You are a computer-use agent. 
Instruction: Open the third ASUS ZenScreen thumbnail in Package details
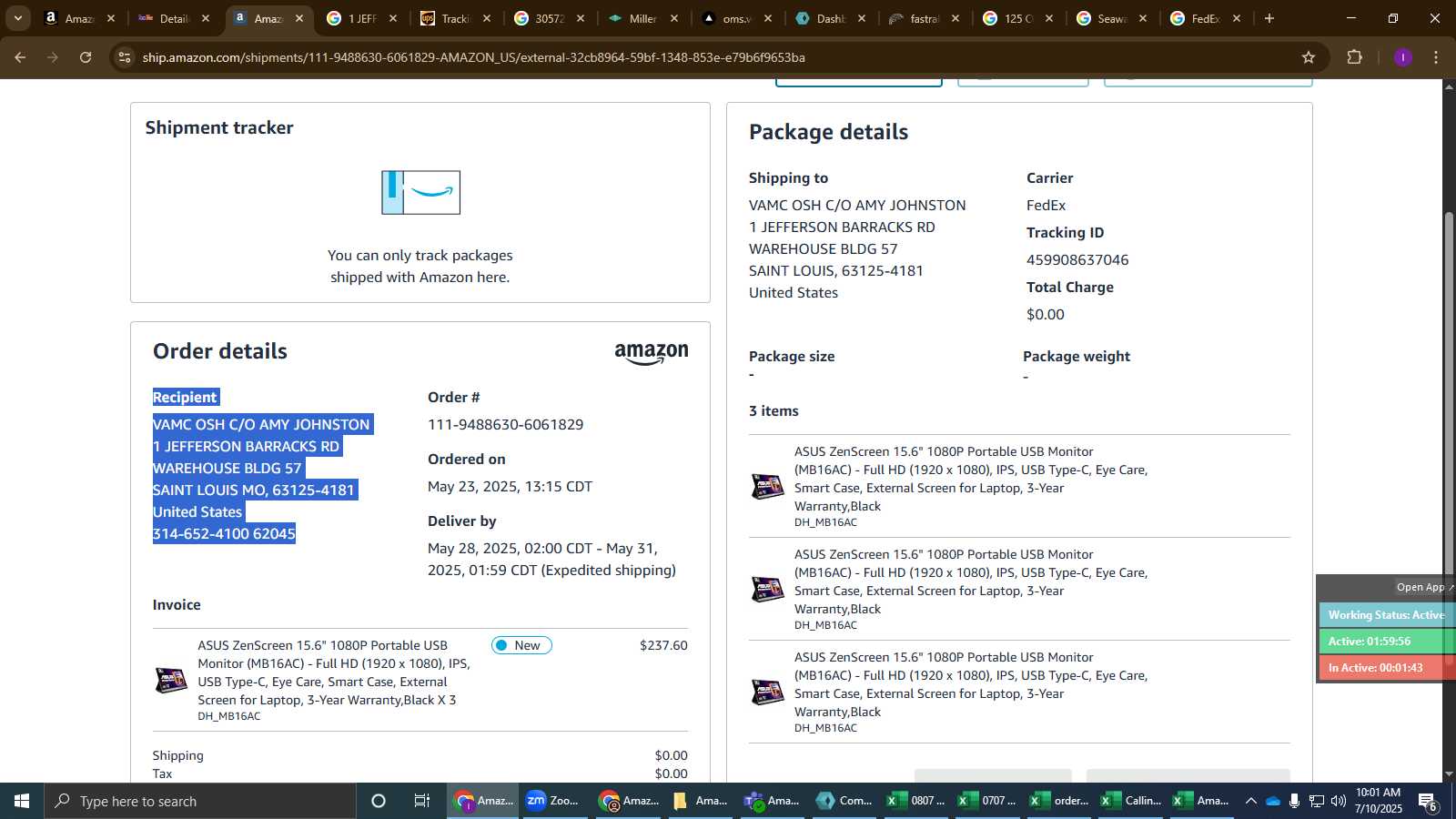pos(767,692)
